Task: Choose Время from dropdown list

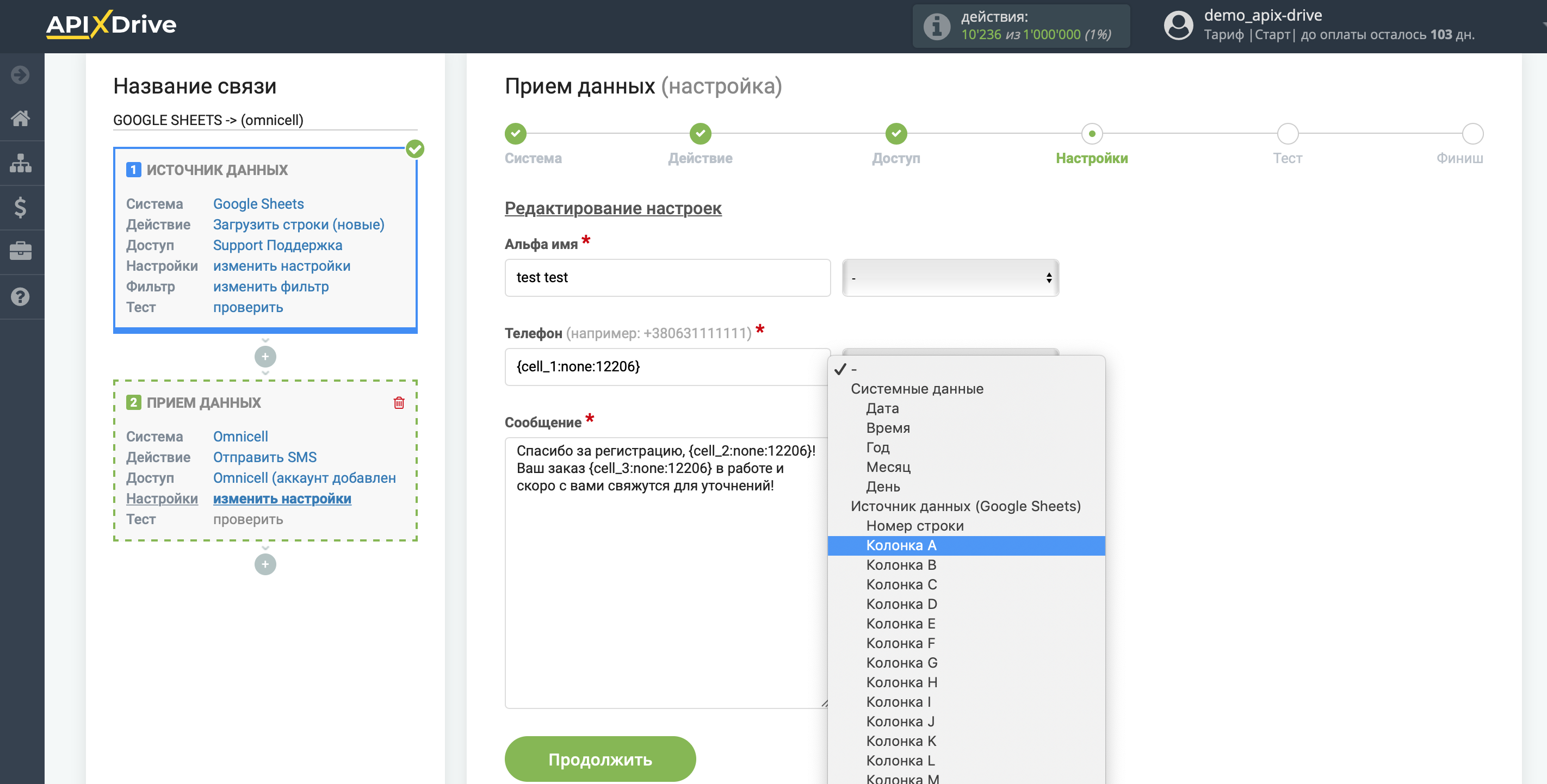Action: pyautogui.click(x=966, y=428)
